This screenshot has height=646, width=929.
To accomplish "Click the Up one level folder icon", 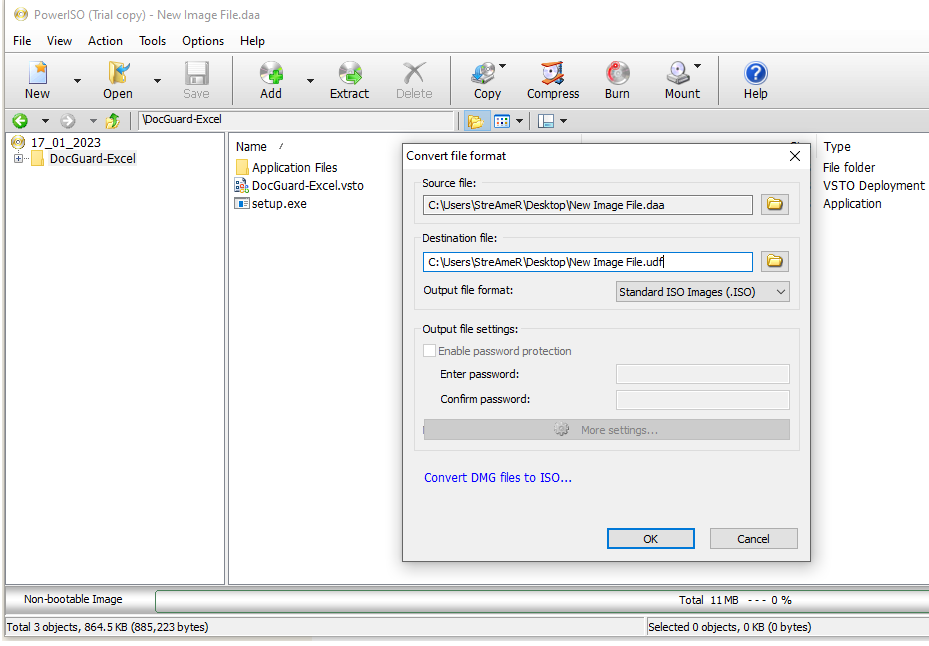I will tap(112, 121).
